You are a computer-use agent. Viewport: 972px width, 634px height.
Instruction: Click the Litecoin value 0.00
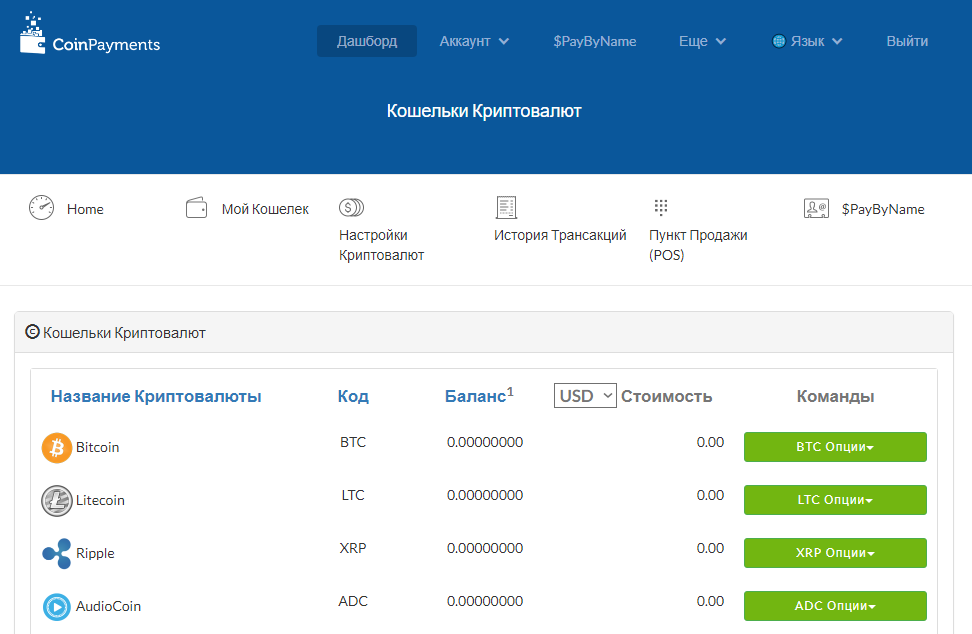(x=710, y=495)
